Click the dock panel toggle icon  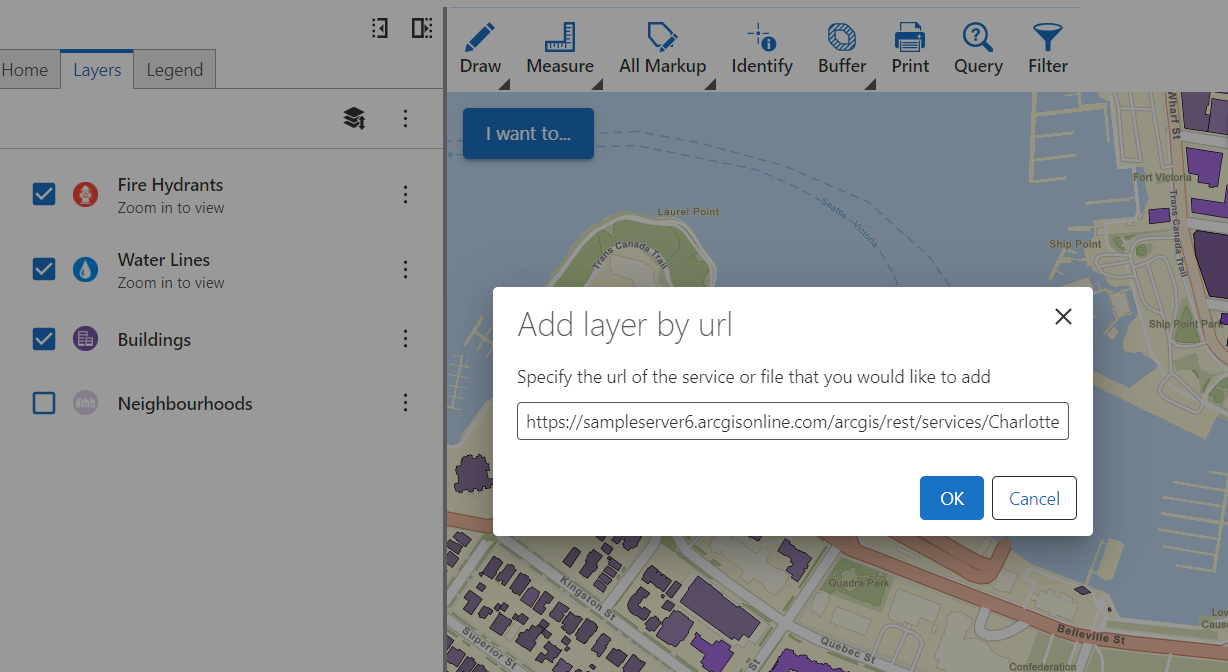[x=422, y=28]
